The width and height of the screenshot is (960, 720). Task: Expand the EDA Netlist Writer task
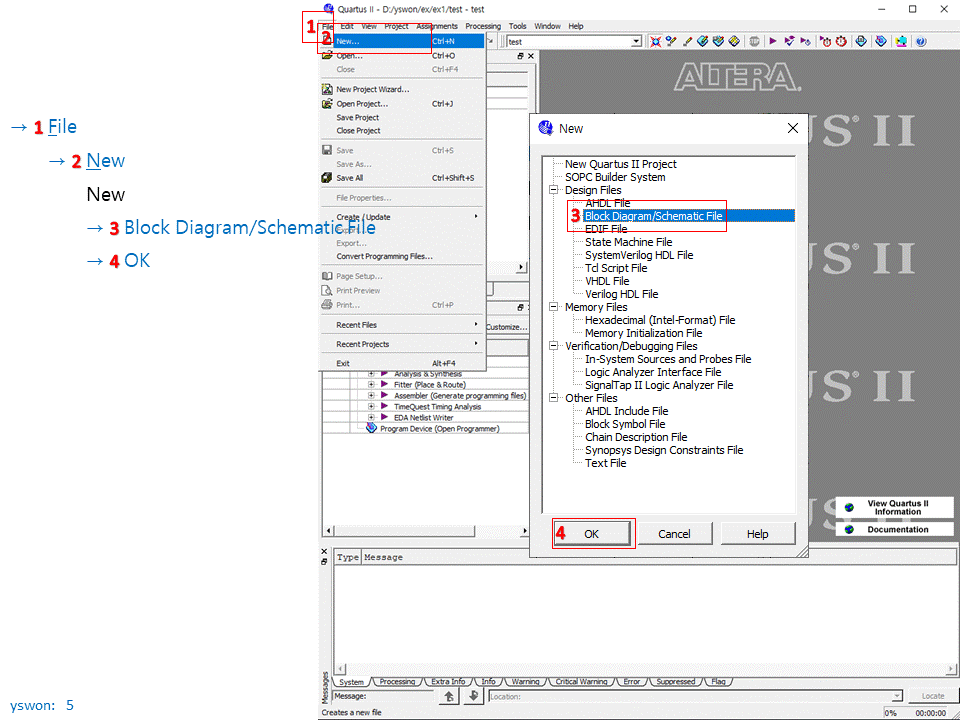click(x=371, y=417)
